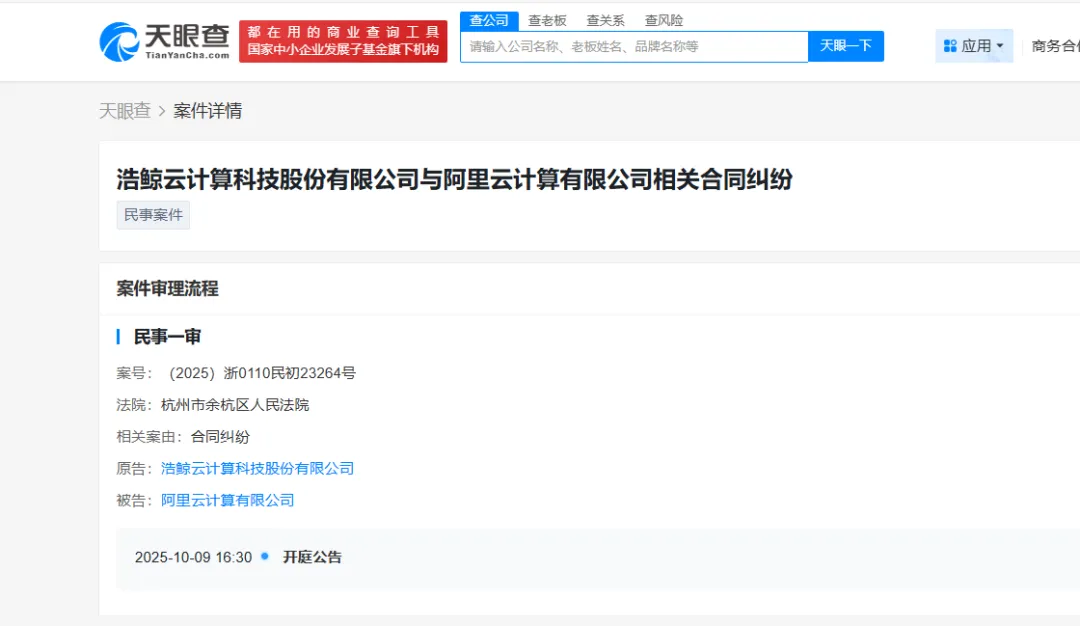This screenshot has height=626, width=1080.
Task: Click the 民事案件 tag
Action: click(x=153, y=215)
